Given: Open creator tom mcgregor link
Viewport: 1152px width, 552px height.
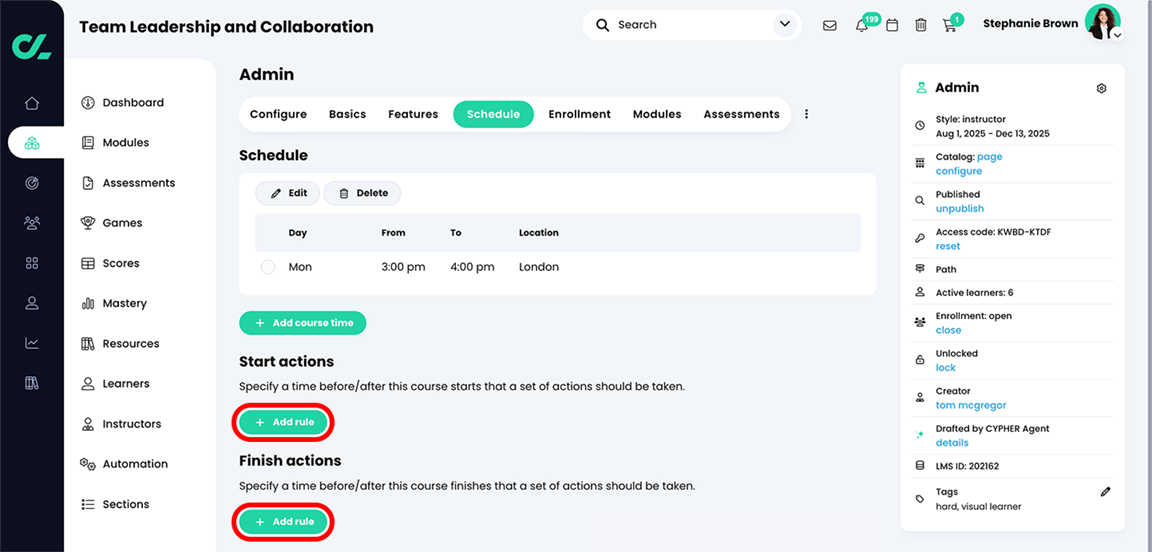Looking at the screenshot, I should (971, 405).
